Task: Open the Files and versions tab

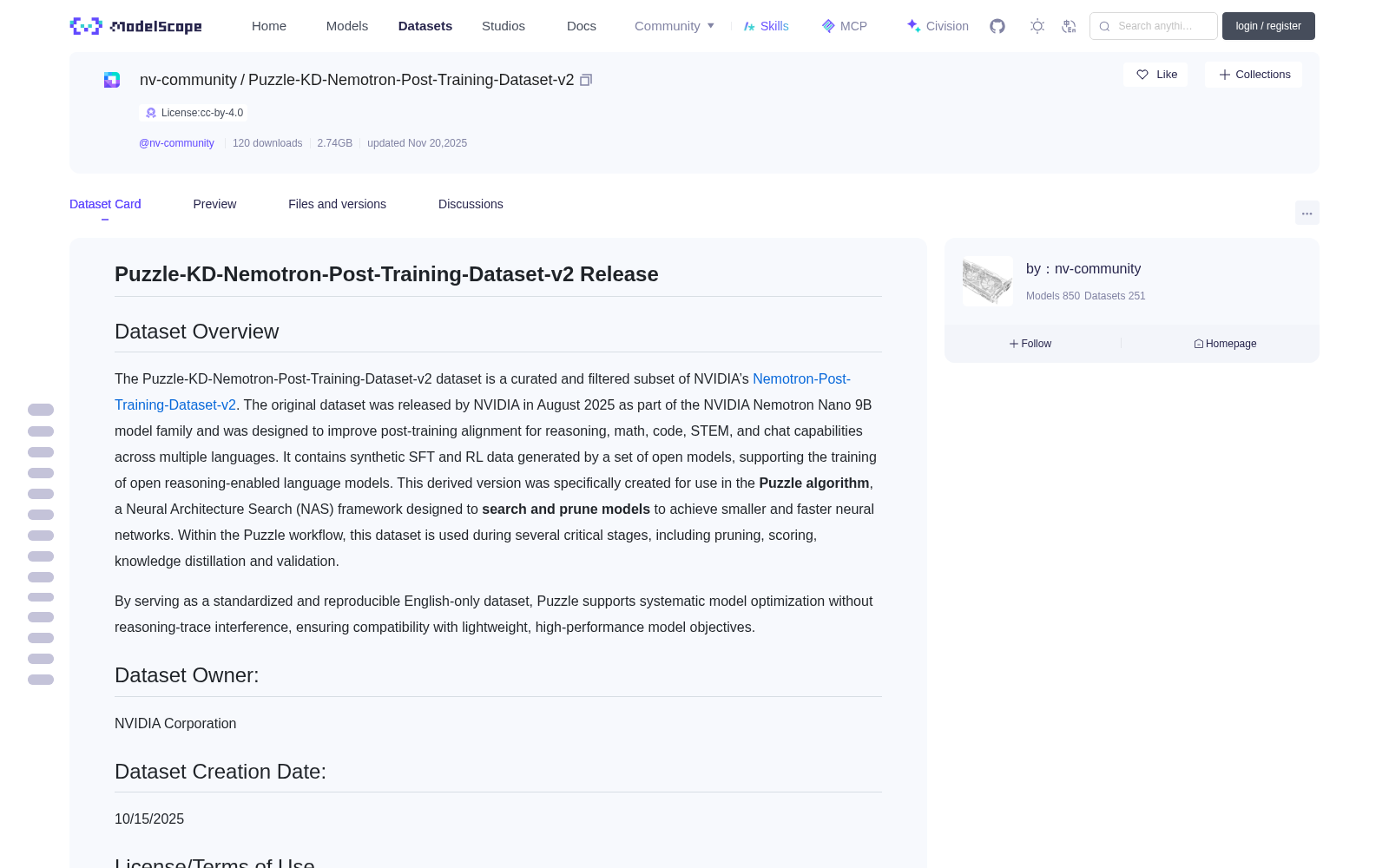Action: point(337,204)
